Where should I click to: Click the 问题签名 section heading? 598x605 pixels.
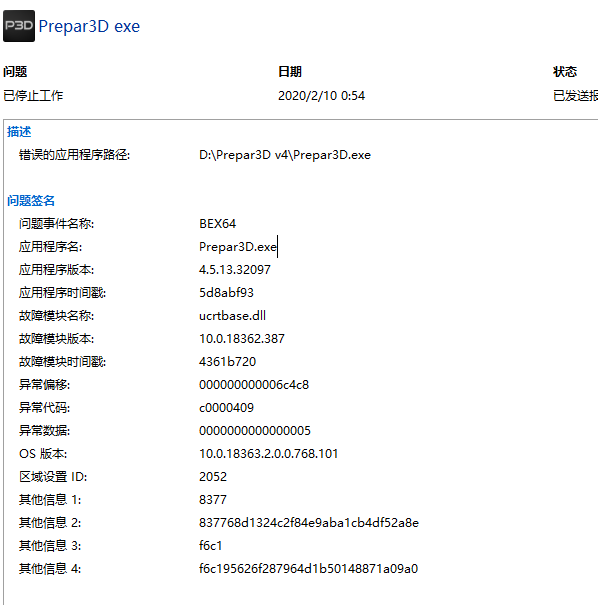(x=31, y=201)
